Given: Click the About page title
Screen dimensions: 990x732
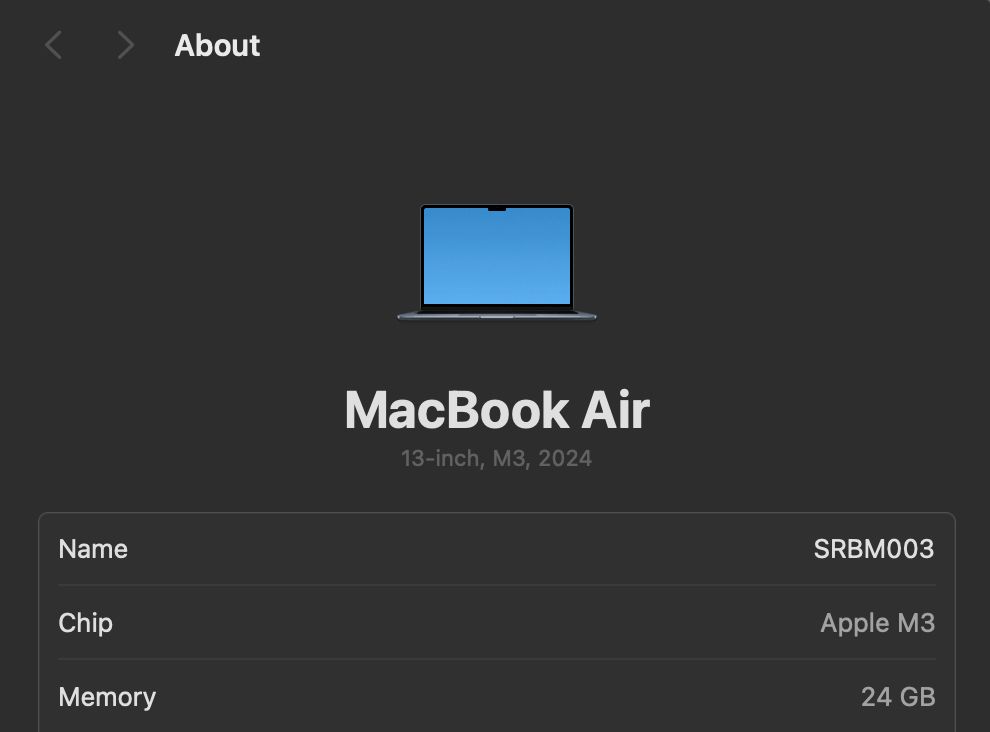Looking at the screenshot, I should pos(217,45).
